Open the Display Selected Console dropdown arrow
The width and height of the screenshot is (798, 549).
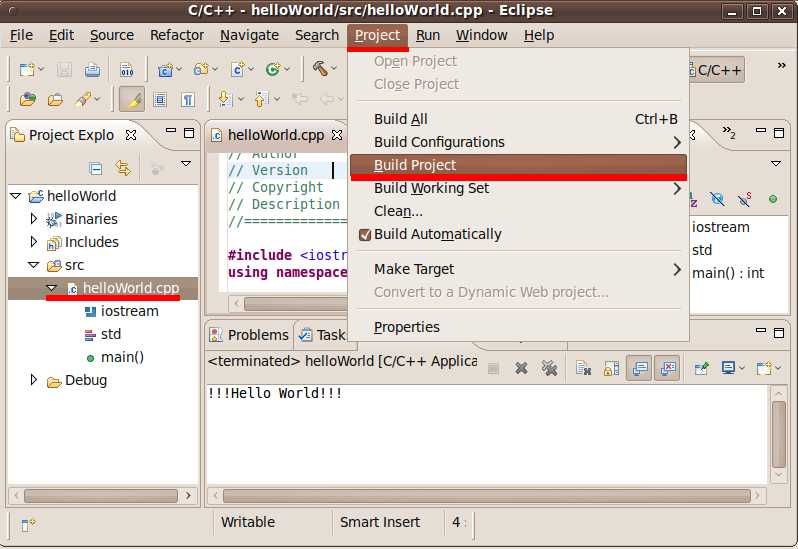coord(742,368)
